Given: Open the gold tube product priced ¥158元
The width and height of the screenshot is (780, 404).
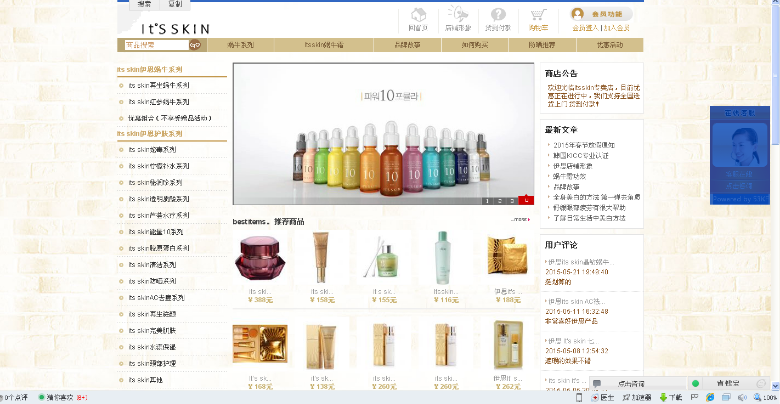Looking at the screenshot, I should point(321,258).
